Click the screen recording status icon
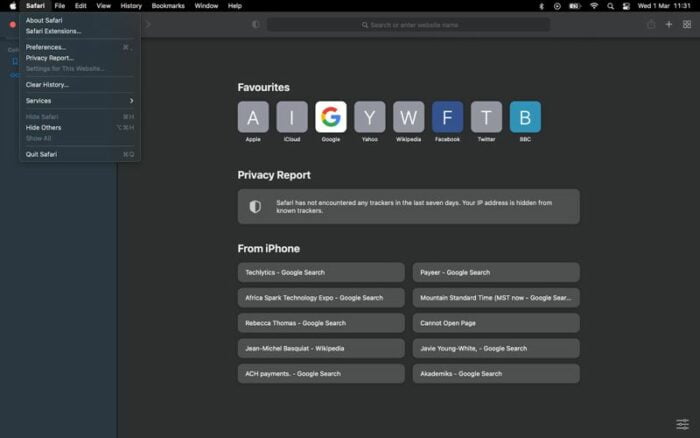Image resolution: width=700 pixels, height=438 pixels. pyautogui.click(x=557, y=6)
